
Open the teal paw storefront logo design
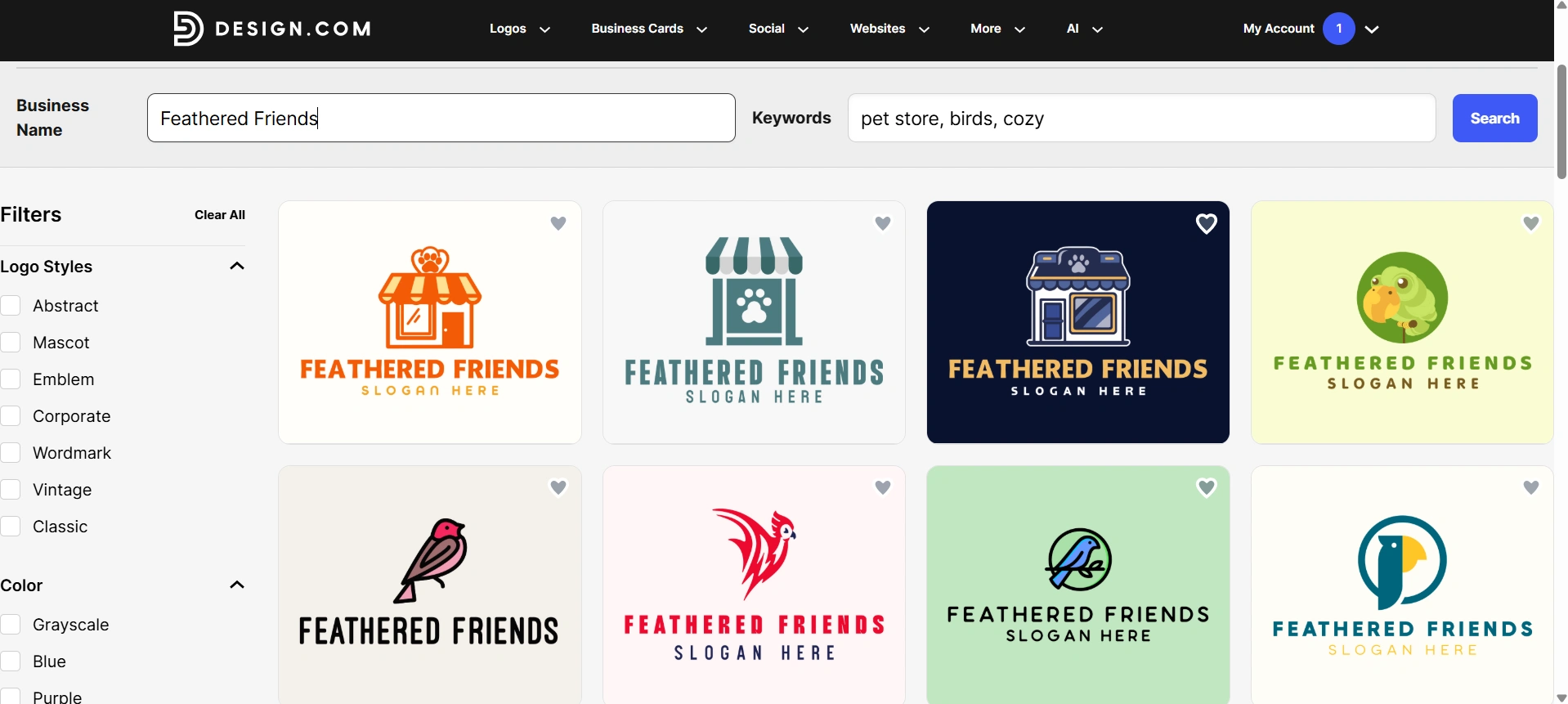(x=754, y=322)
